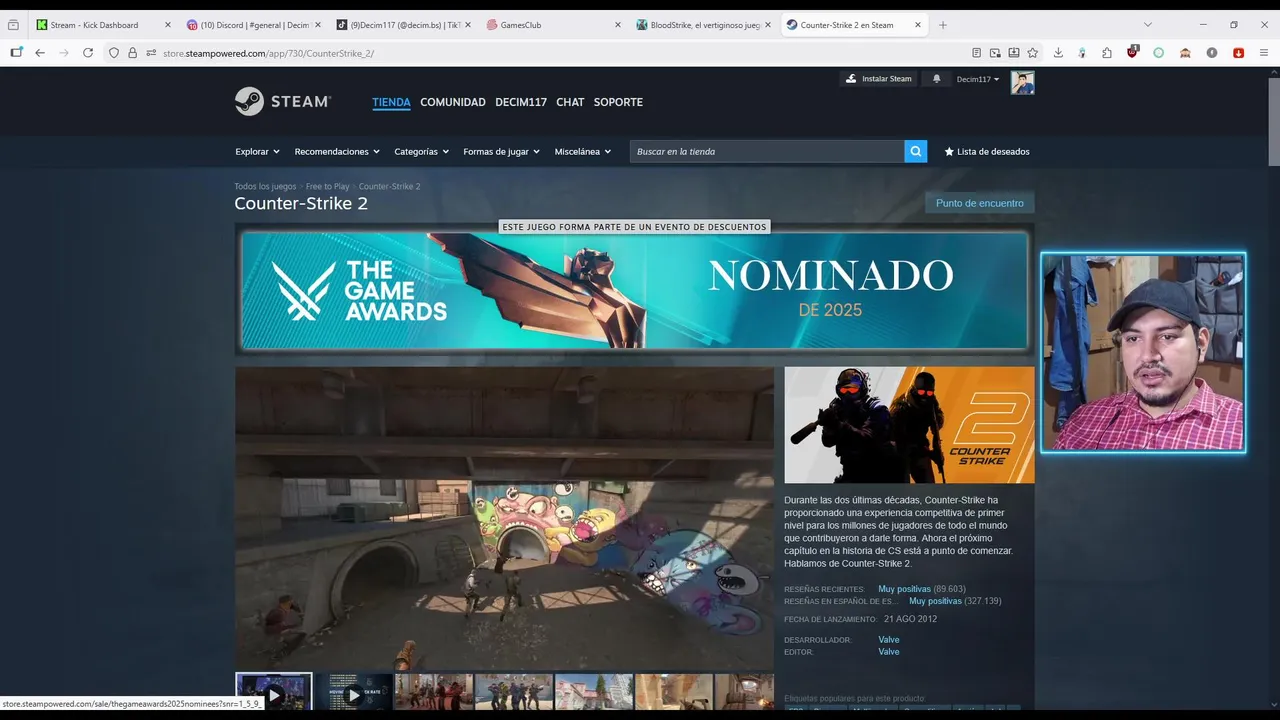Click the Punto de encuentro button
1280x720 pixels.
(979, 203)
